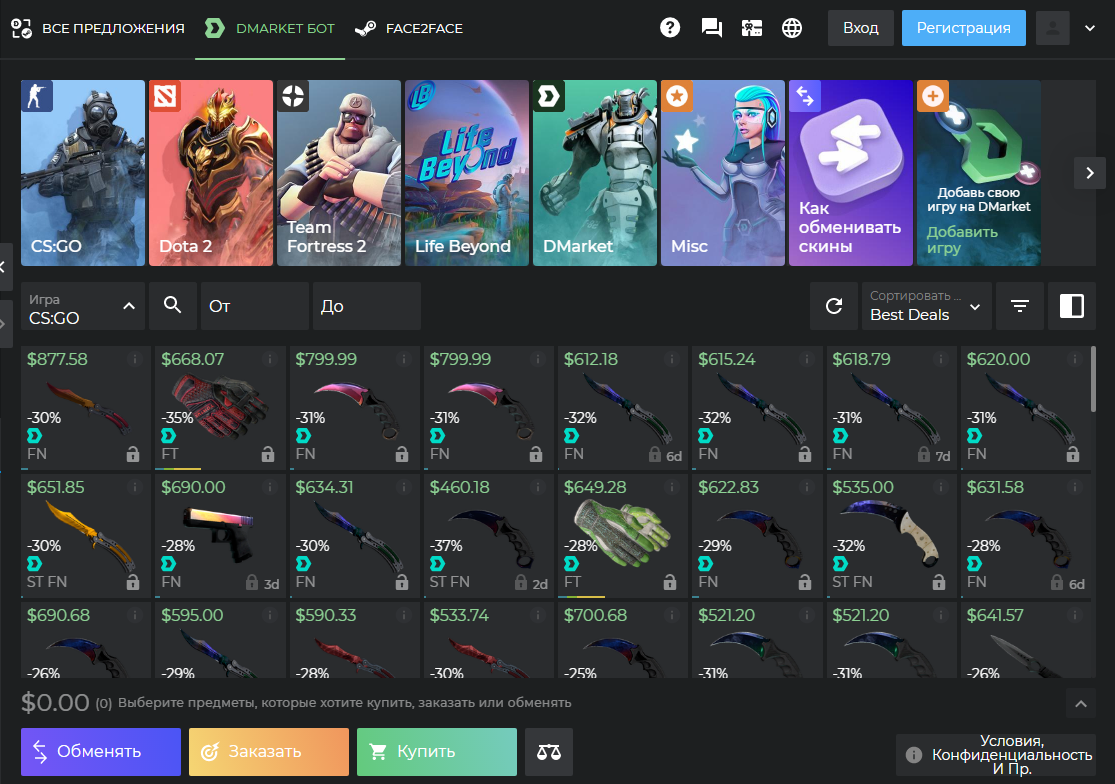The height and width of the screenshot is (784, 1115).
Task: Click info icon on $620.00 item
Action: pos(1074,360)
